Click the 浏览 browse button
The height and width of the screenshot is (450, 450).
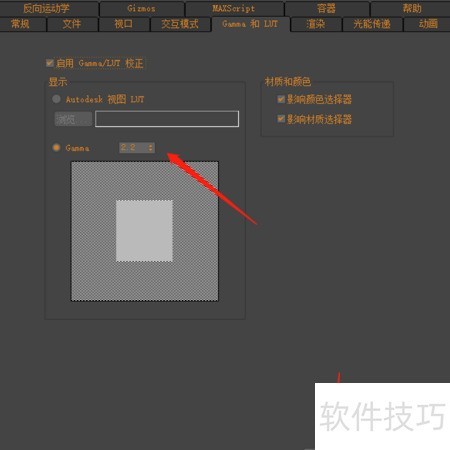click(x=73, y=119)
